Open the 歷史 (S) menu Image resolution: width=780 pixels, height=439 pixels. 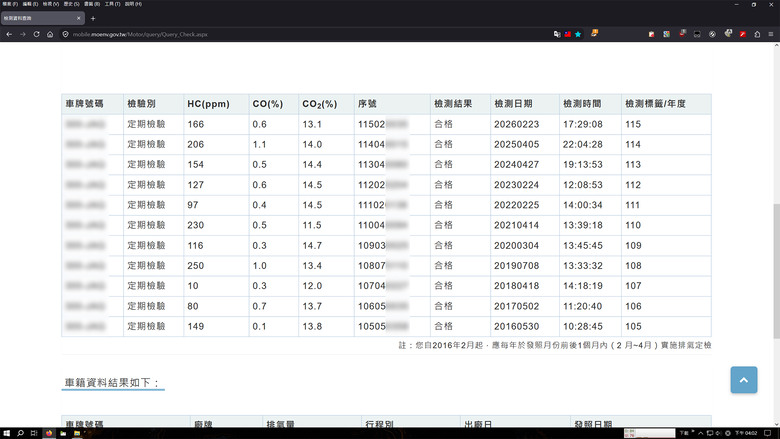tap(71, 4)
